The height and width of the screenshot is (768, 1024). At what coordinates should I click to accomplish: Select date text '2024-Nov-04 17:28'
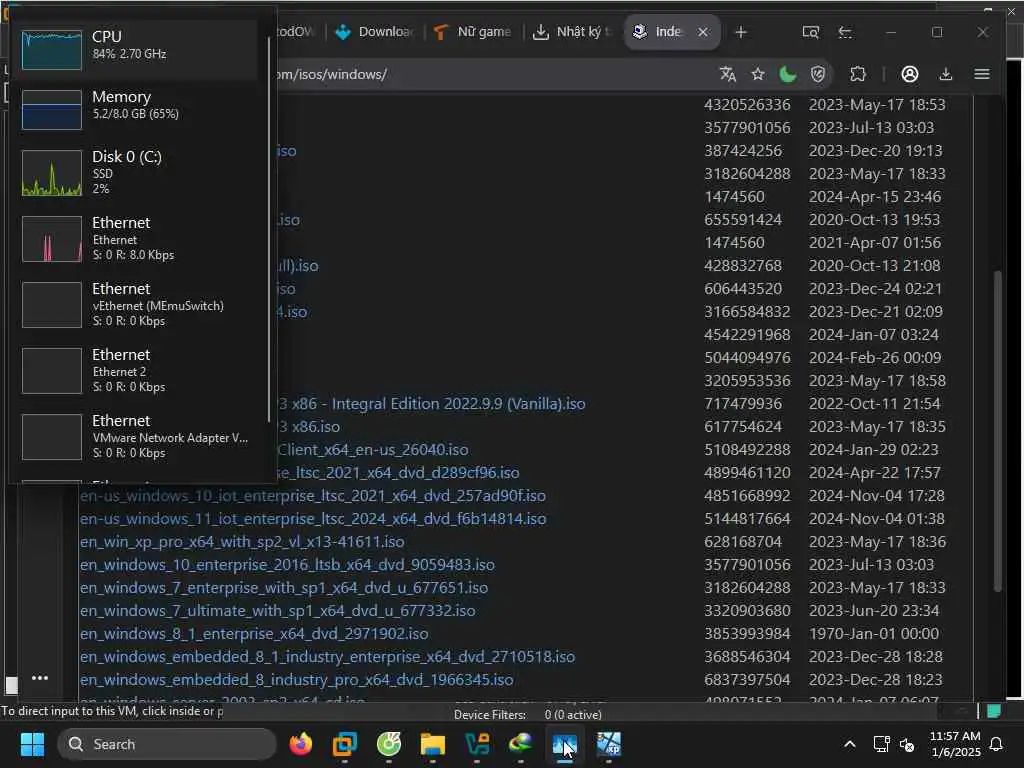tap(876, 496)
